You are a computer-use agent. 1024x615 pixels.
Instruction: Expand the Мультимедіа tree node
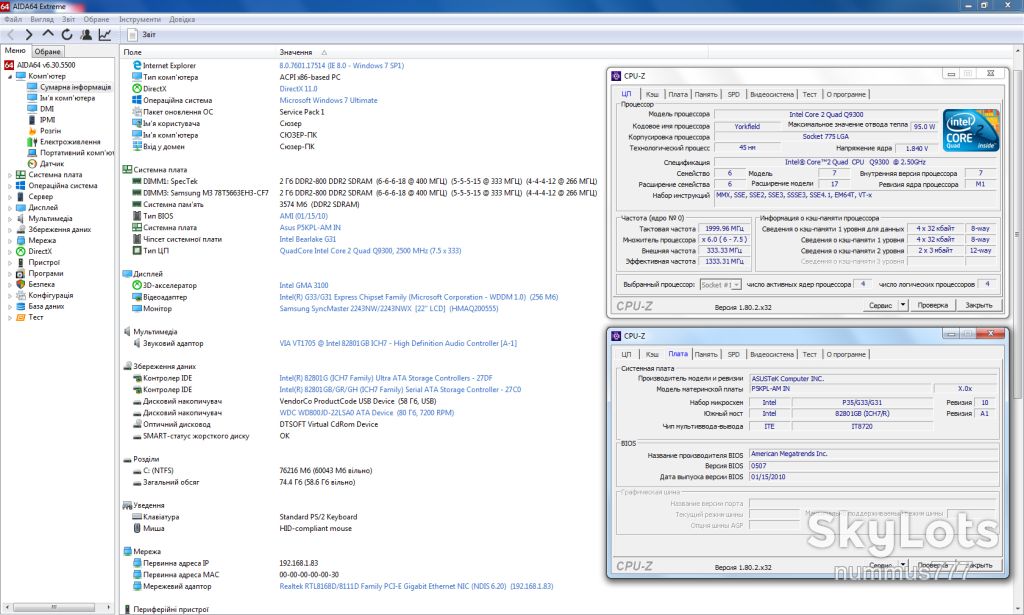click(9, 219)
